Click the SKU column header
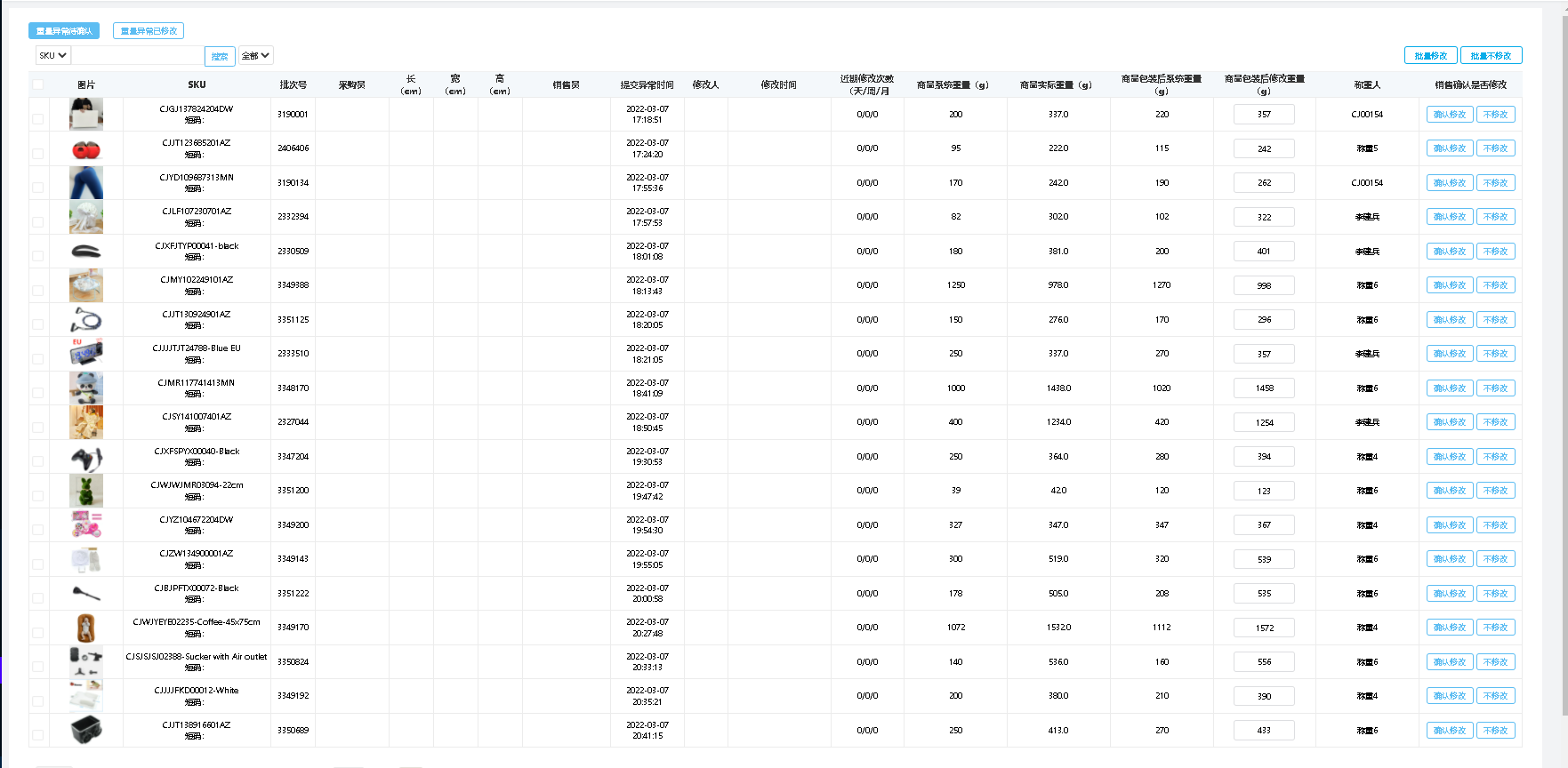Image resolution: width=1568 pixels, height=768 pixels. [x=197, y=84]
